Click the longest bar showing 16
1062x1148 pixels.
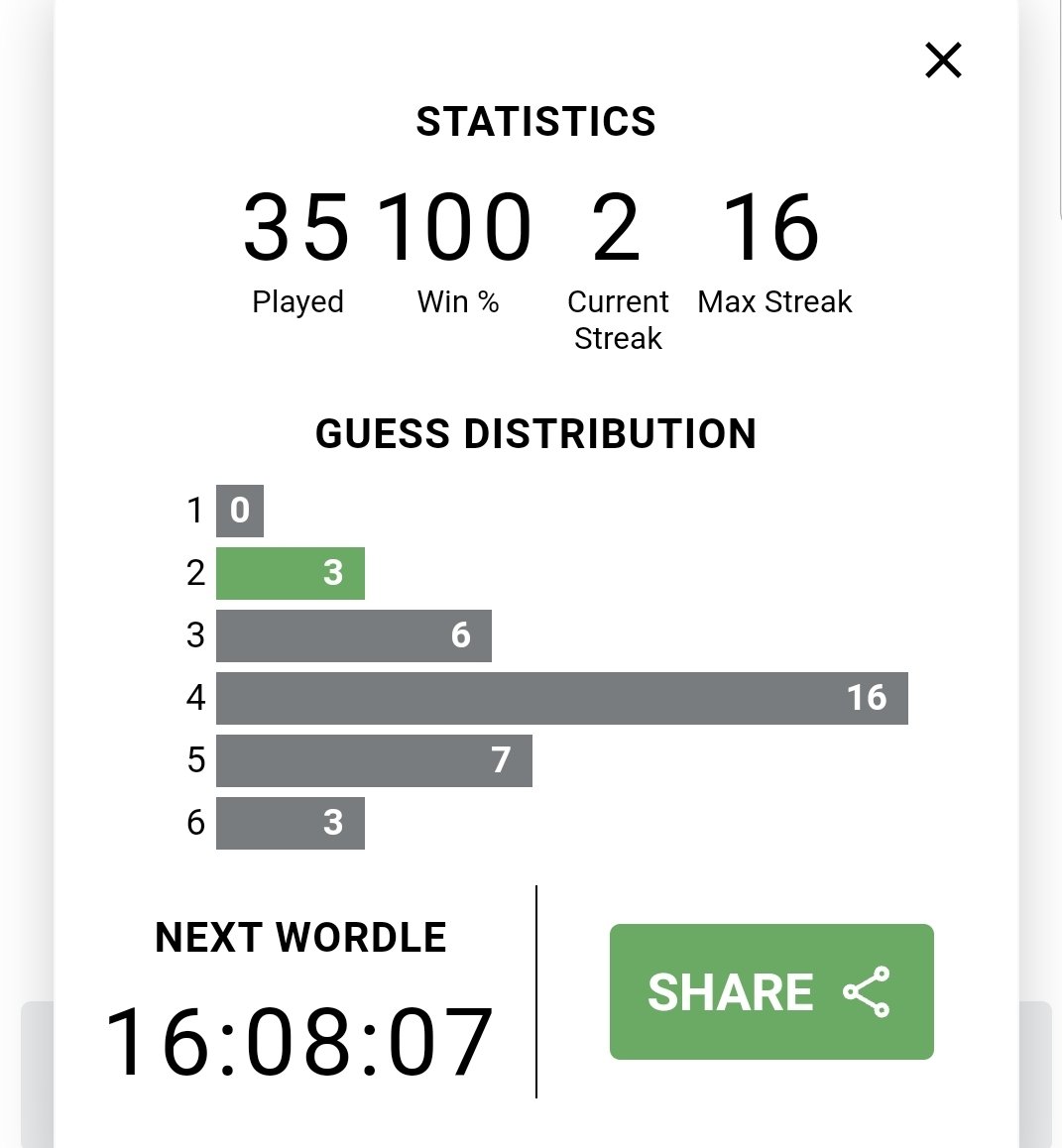tap(562, 699)
